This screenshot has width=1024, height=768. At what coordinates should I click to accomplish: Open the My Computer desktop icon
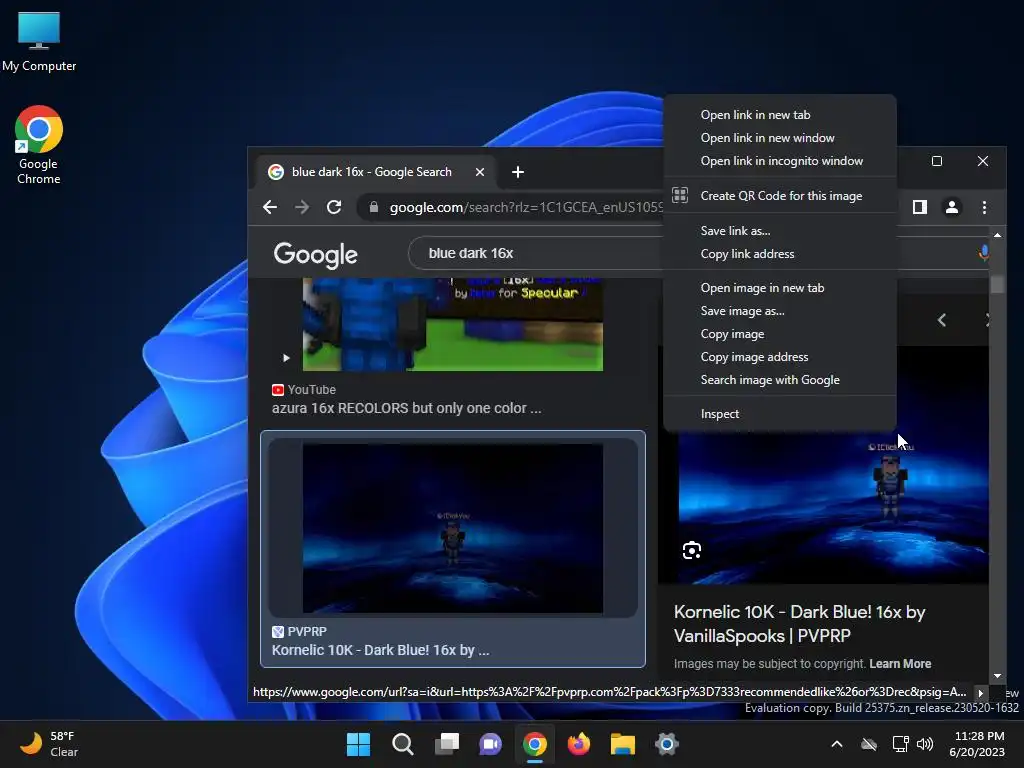pos(39,40)
